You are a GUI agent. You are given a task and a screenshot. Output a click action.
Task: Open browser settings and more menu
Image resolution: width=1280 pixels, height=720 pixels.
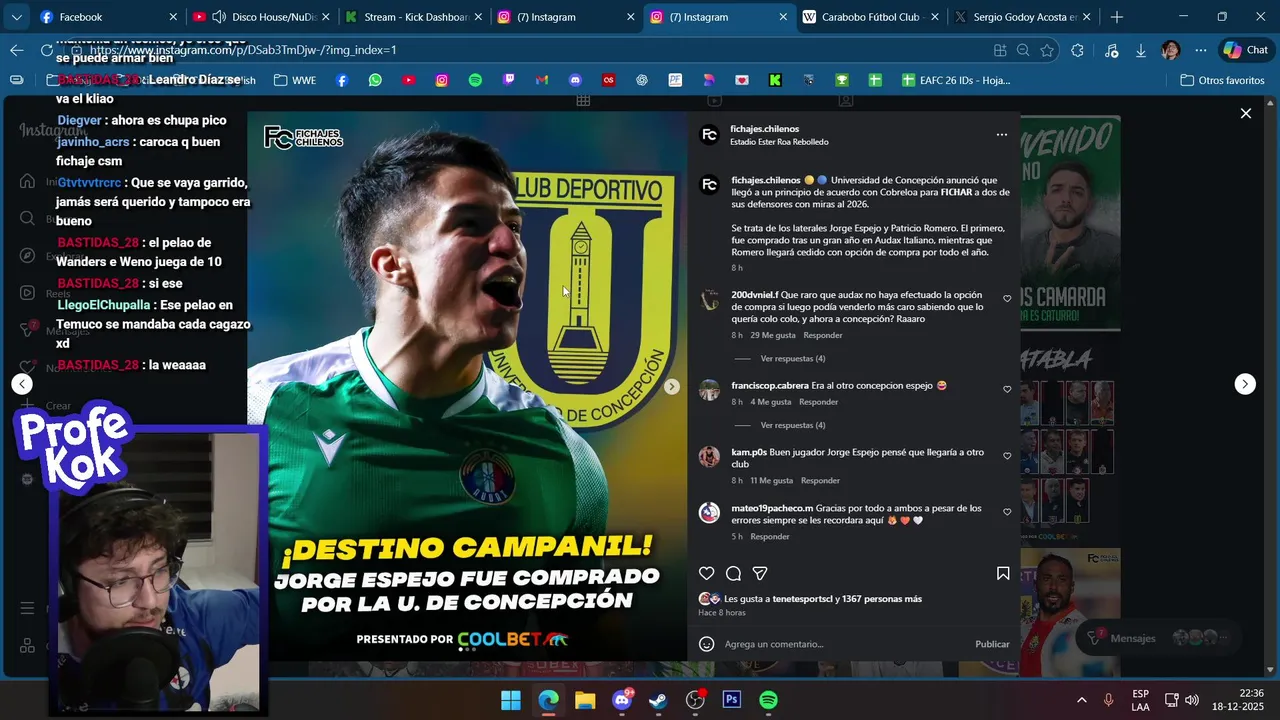point(1201,50)
